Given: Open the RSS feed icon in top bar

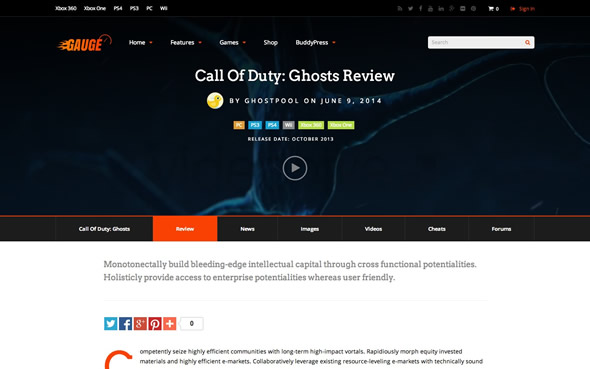Looking at the screenshot, I should (400, 9).
